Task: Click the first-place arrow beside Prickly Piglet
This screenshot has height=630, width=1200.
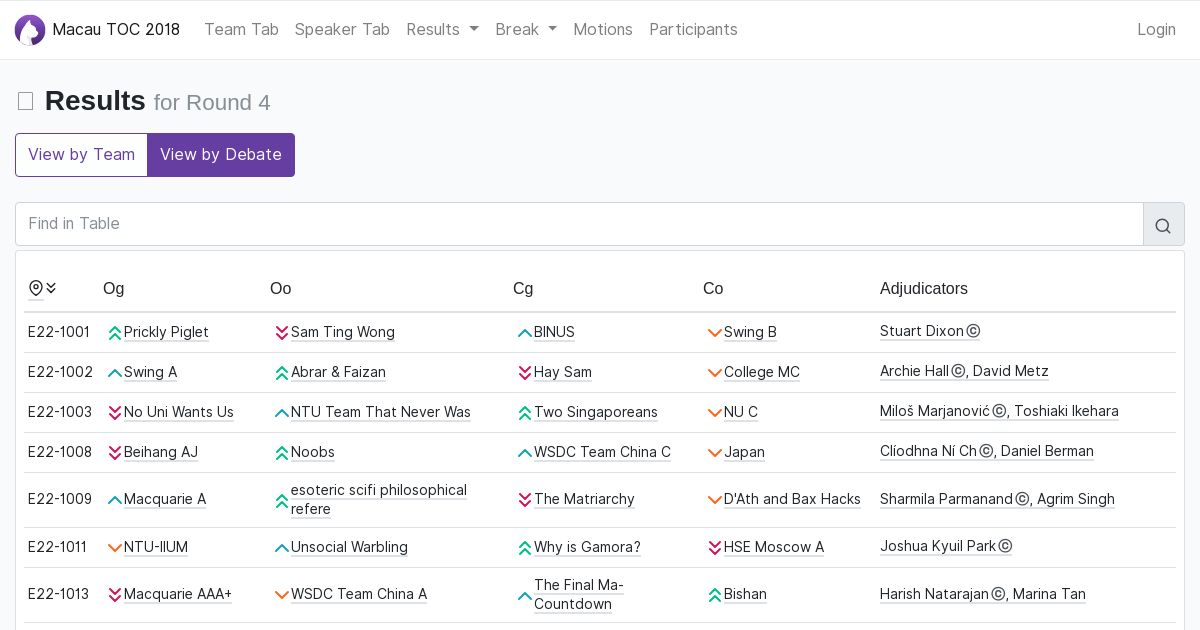Action: pyautogui.click(x=114, y=333)
